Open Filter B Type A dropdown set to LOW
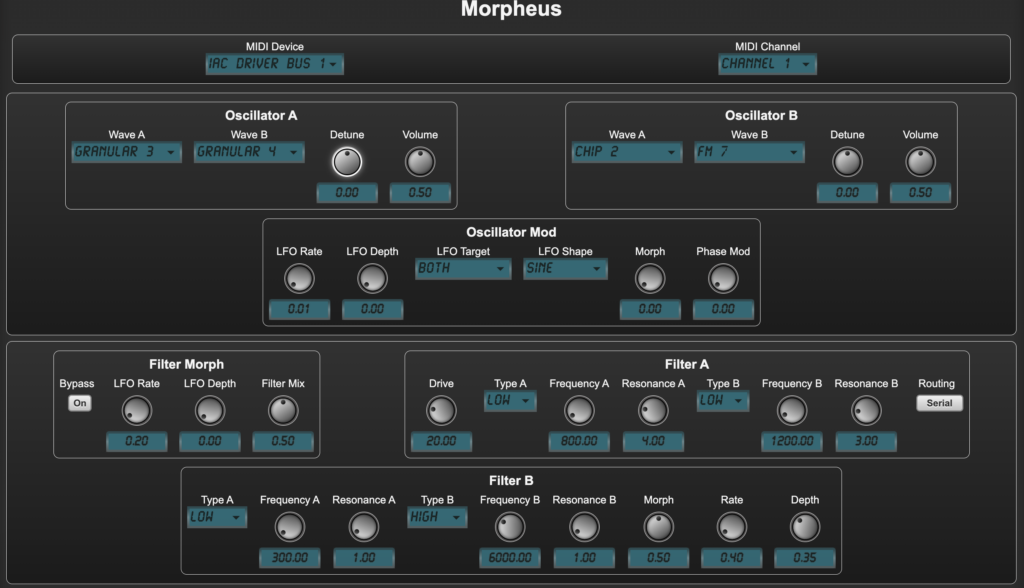 [218, 517]
